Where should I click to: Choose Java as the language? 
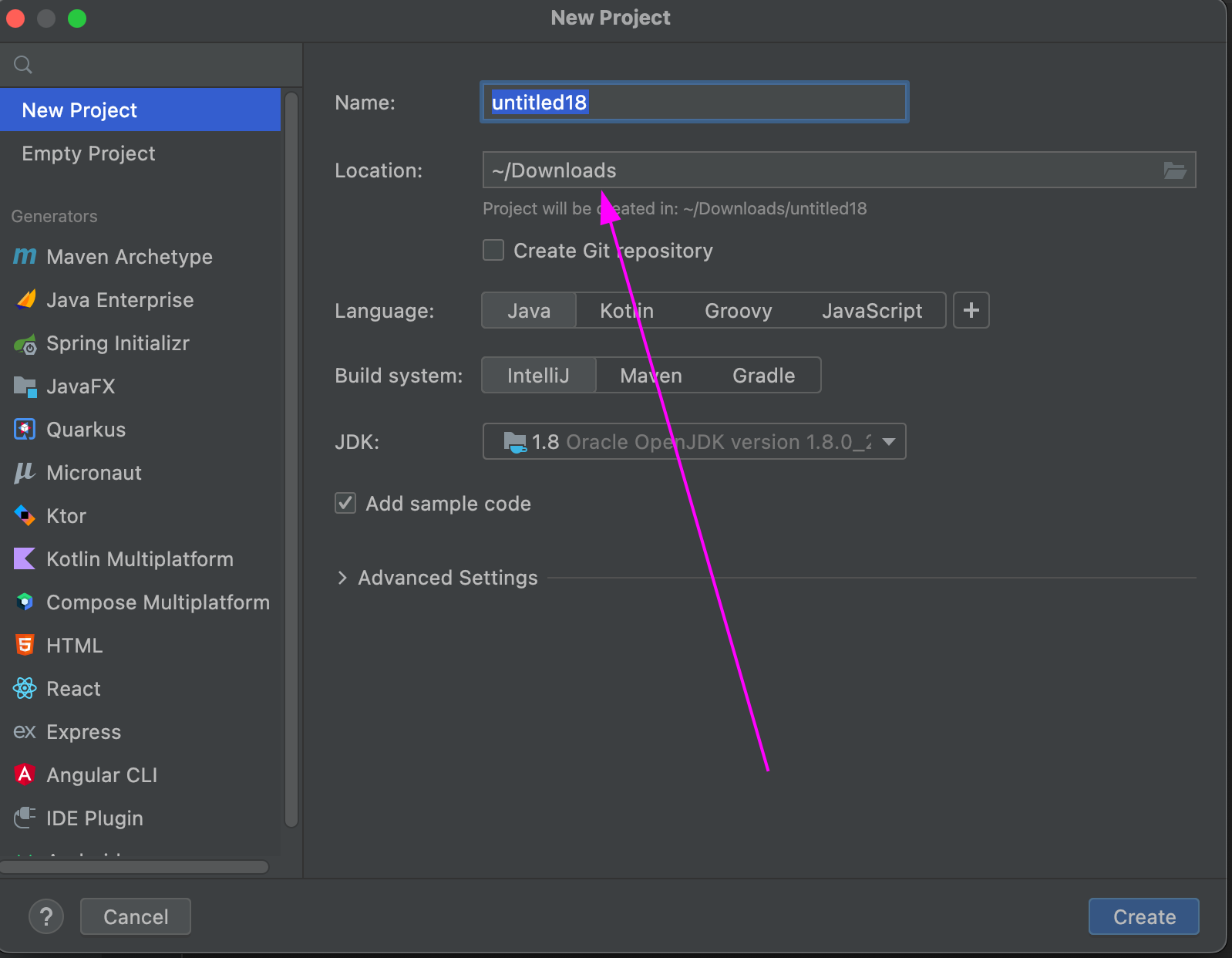click(529, 310)
